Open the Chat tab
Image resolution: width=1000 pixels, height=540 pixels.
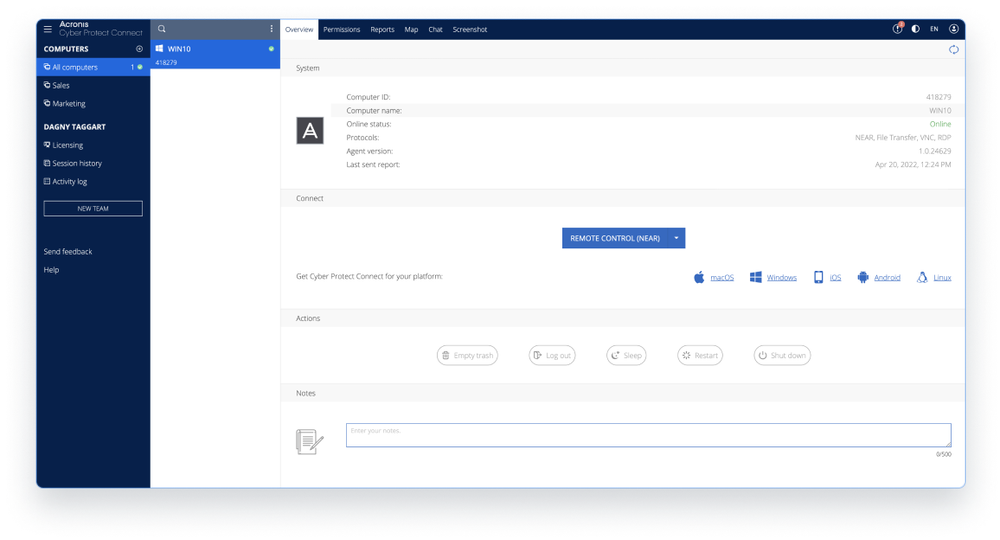pos(436,29)
